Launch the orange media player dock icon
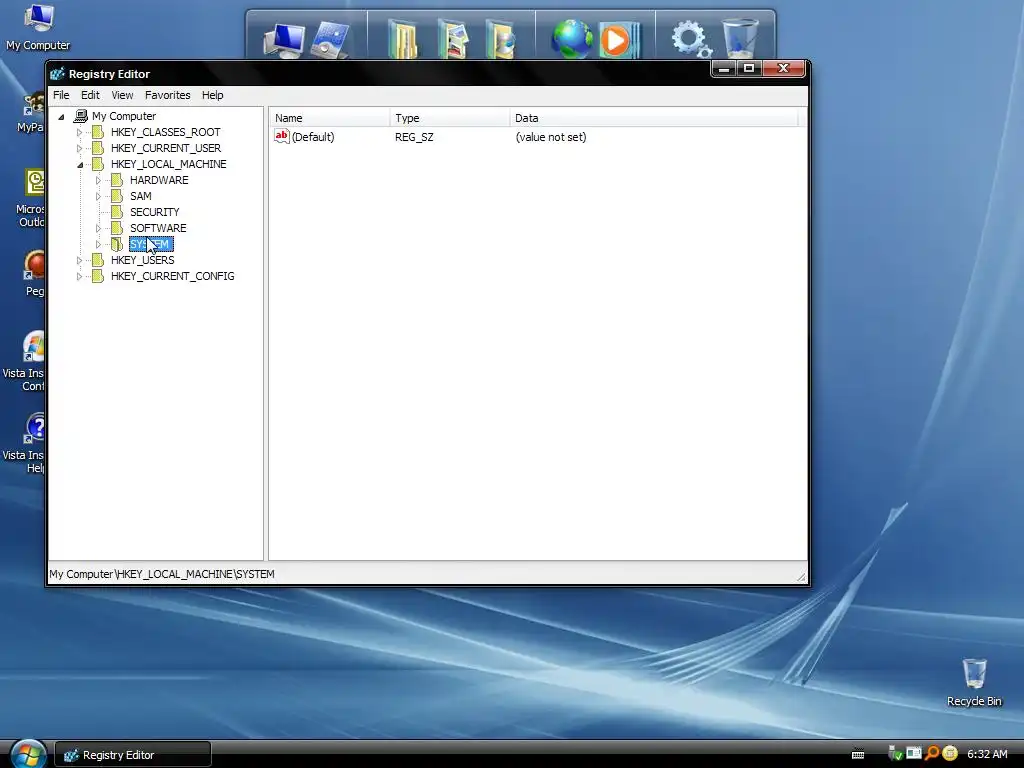1024x768 pixels. click(x=618, y=40)
